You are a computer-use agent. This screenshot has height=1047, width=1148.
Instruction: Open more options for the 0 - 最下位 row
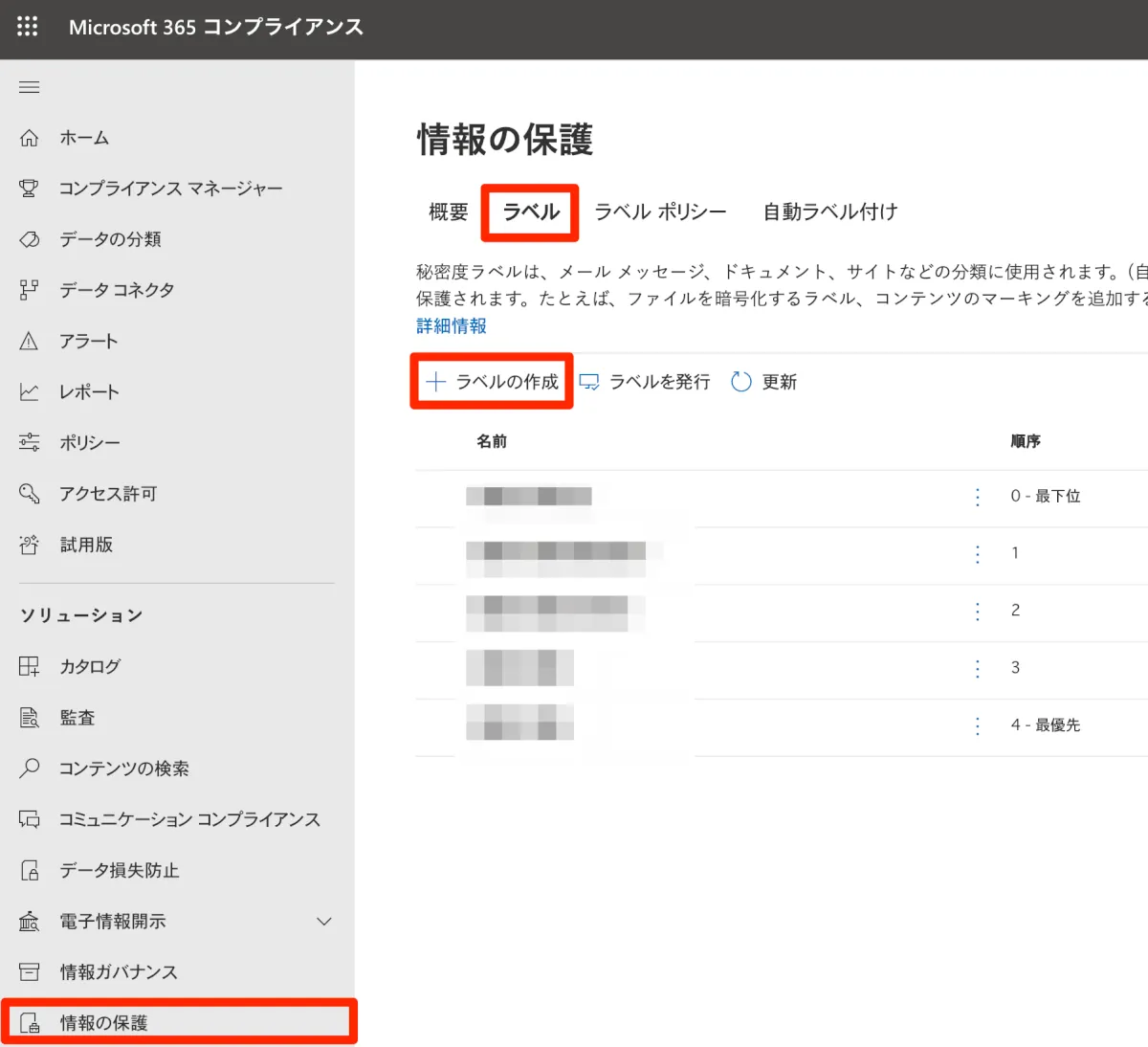[x=977, y=497]
